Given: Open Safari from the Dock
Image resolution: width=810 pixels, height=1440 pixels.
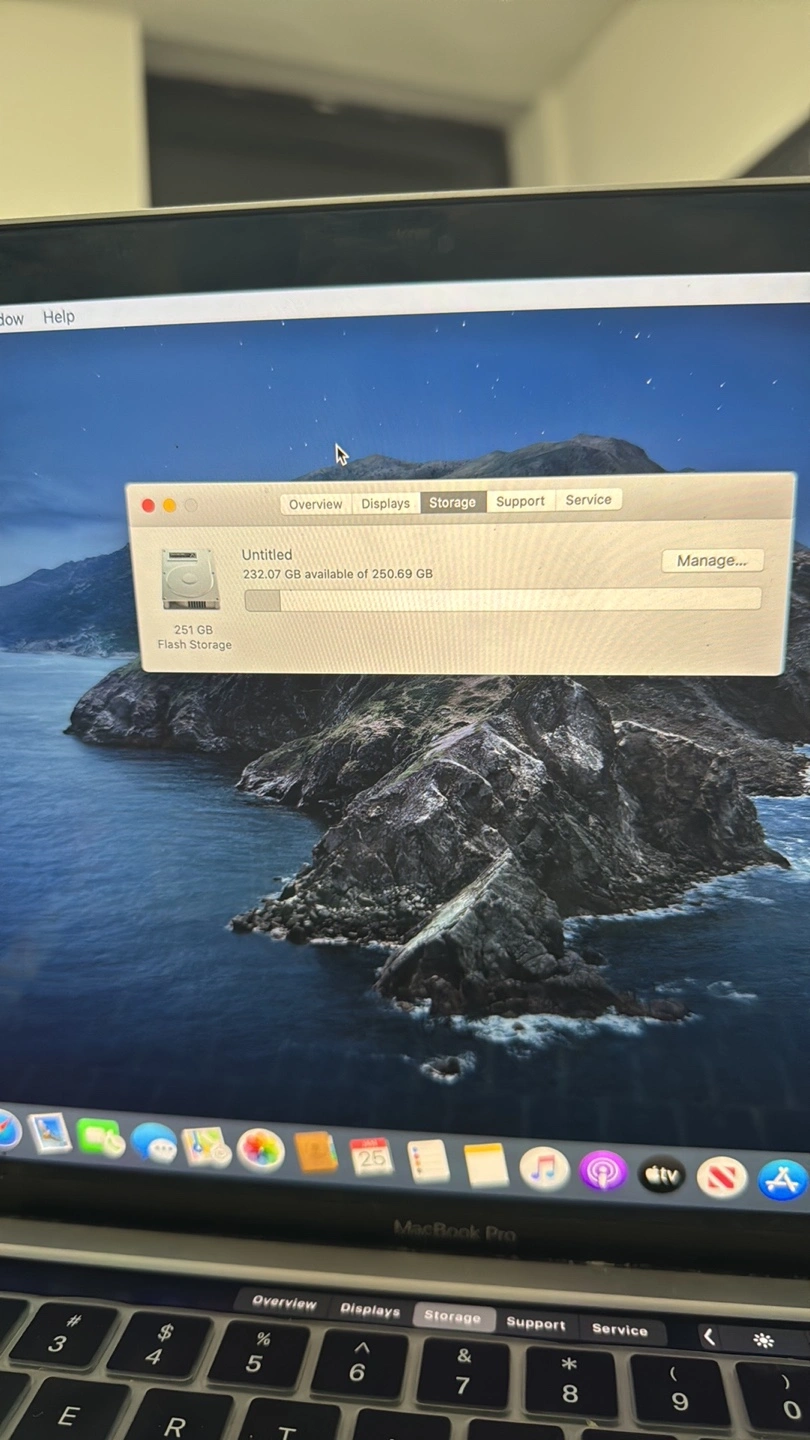Looking at the screenshot, I should [6, 1130].
